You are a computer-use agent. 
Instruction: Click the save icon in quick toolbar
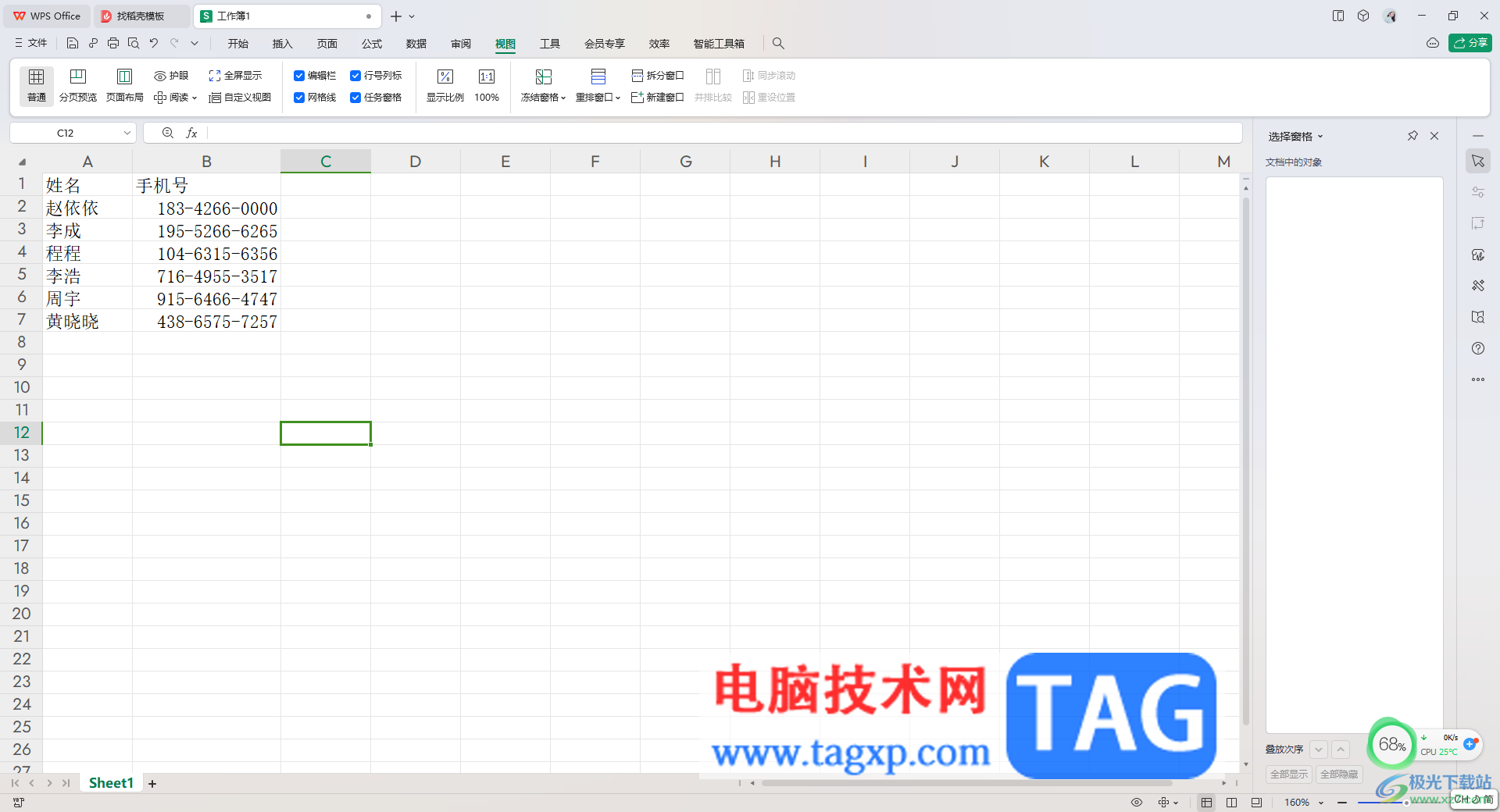73,44
